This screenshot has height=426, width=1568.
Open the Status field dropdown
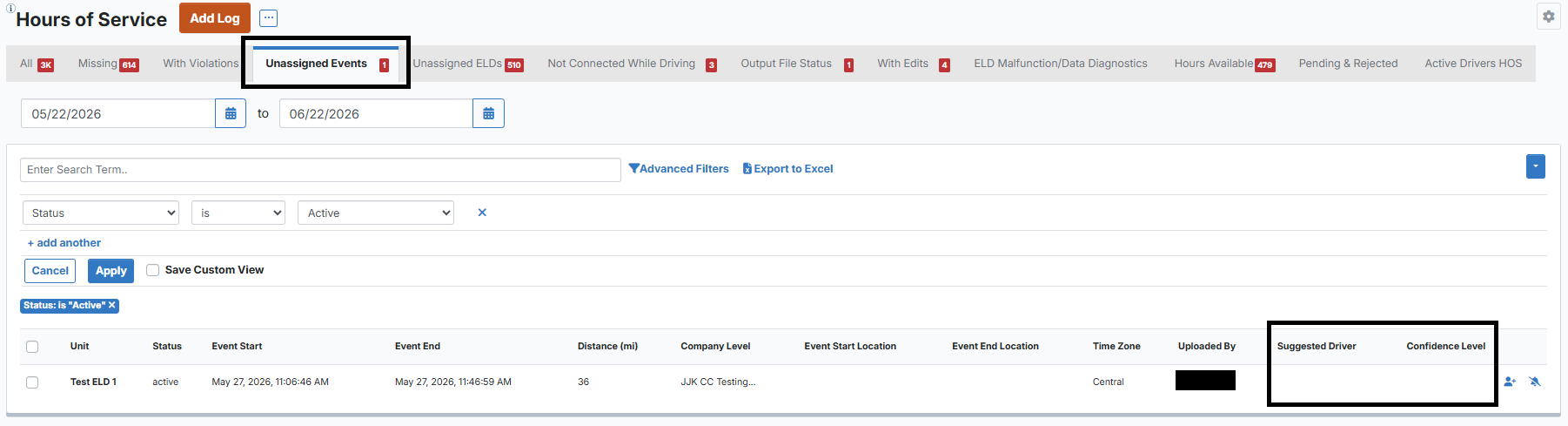pyautogui.click(x=101, y=213)
